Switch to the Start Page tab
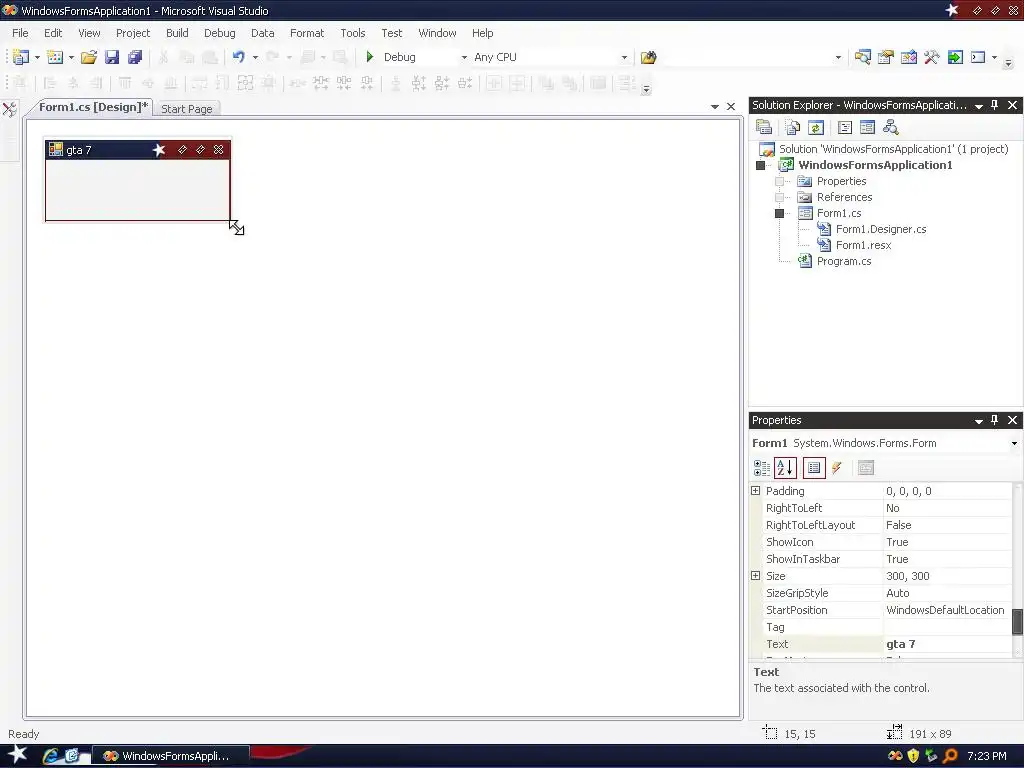 (x=187, y=109)
